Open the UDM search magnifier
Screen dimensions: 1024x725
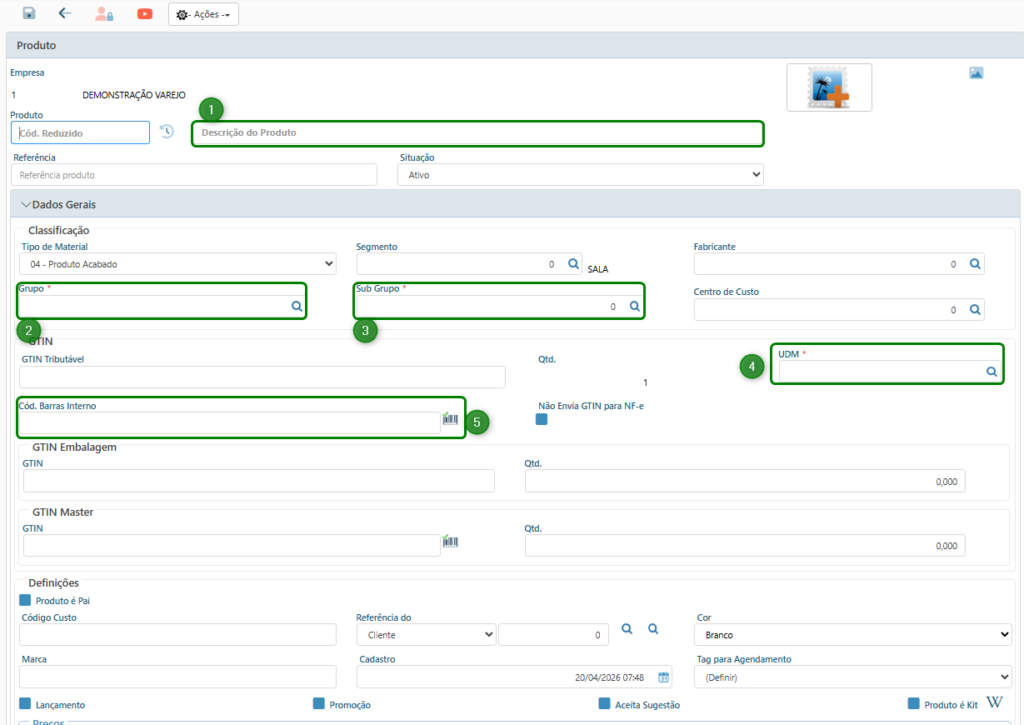point(991,371)
